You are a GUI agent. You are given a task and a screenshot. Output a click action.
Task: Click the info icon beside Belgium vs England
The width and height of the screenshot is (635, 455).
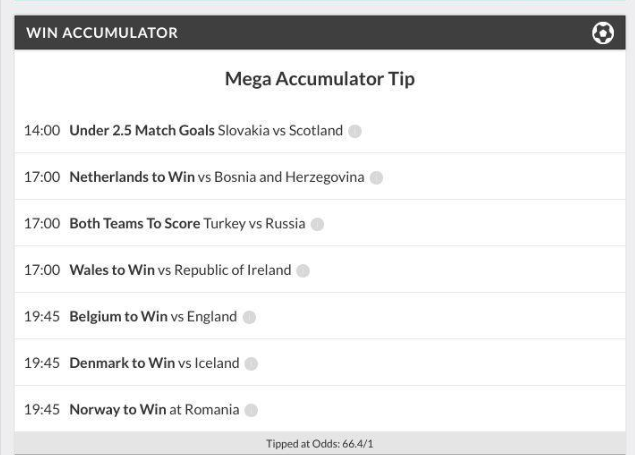pos(249,317)
